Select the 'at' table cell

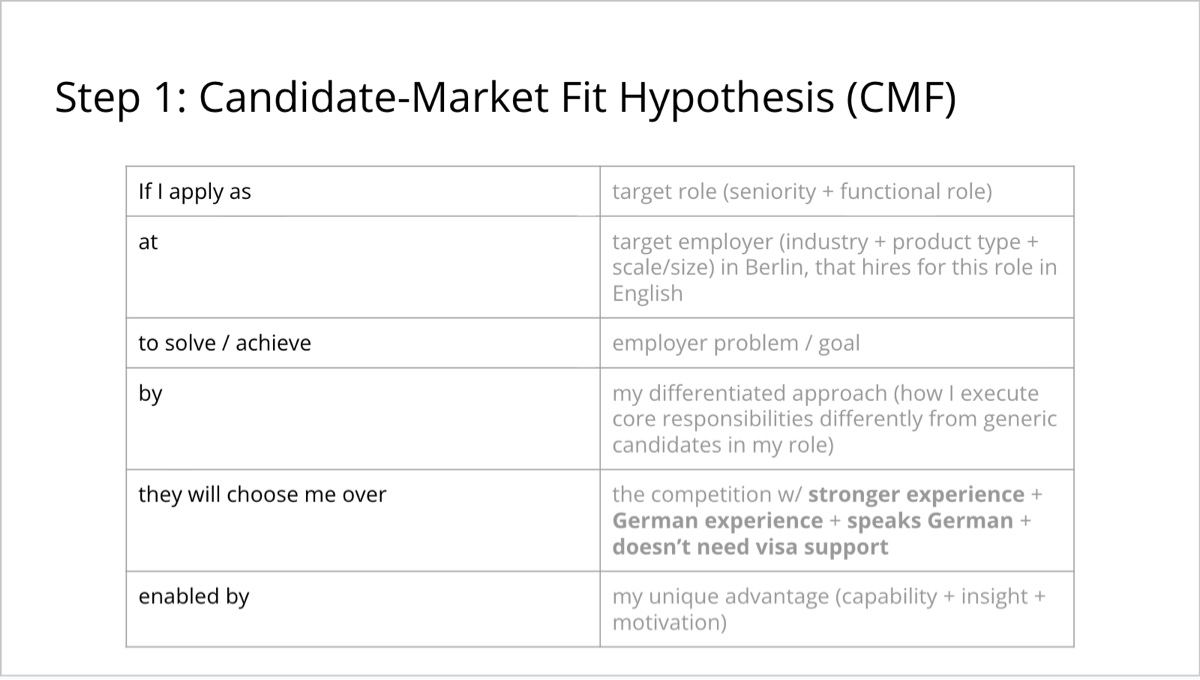click(x=363, y=267)
